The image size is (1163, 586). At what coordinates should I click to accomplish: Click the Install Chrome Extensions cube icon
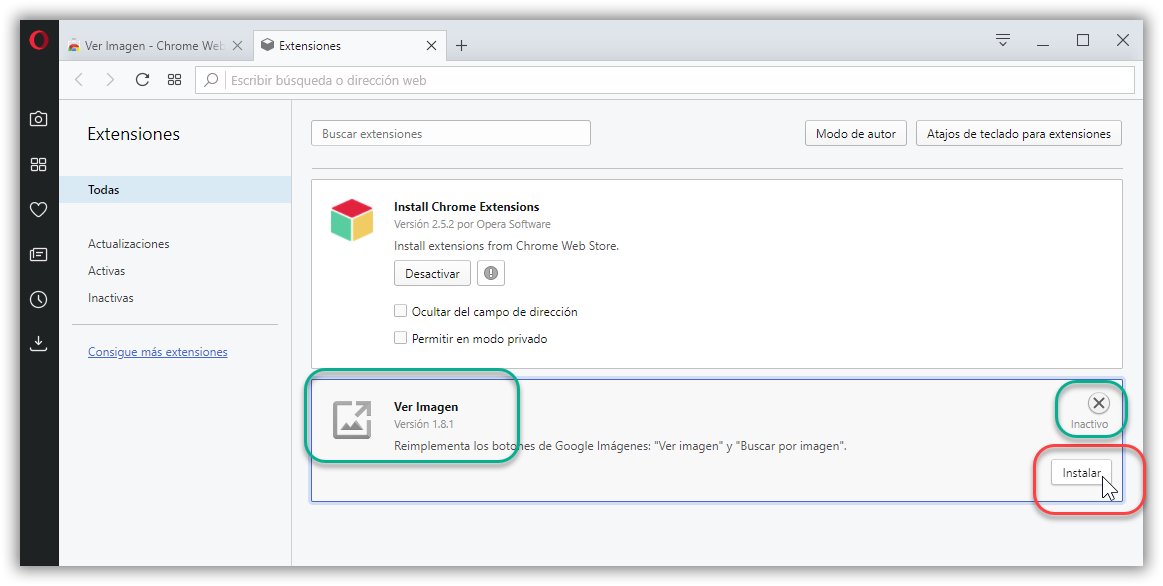352,220
